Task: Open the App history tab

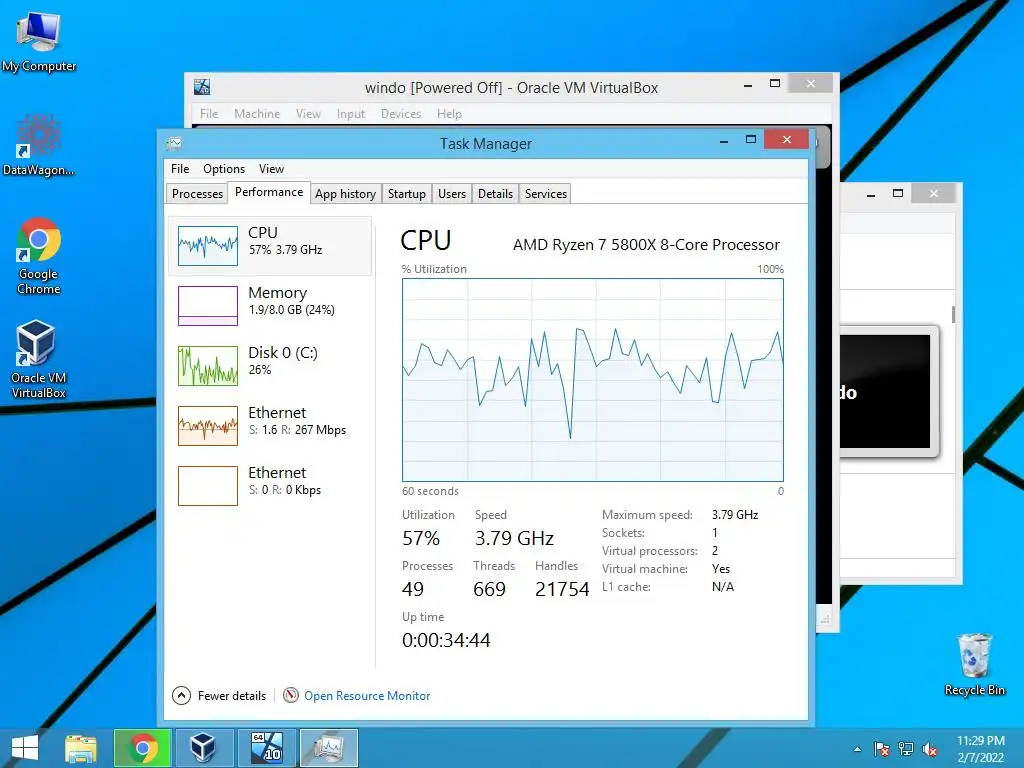Action: (x=345, y=194)
